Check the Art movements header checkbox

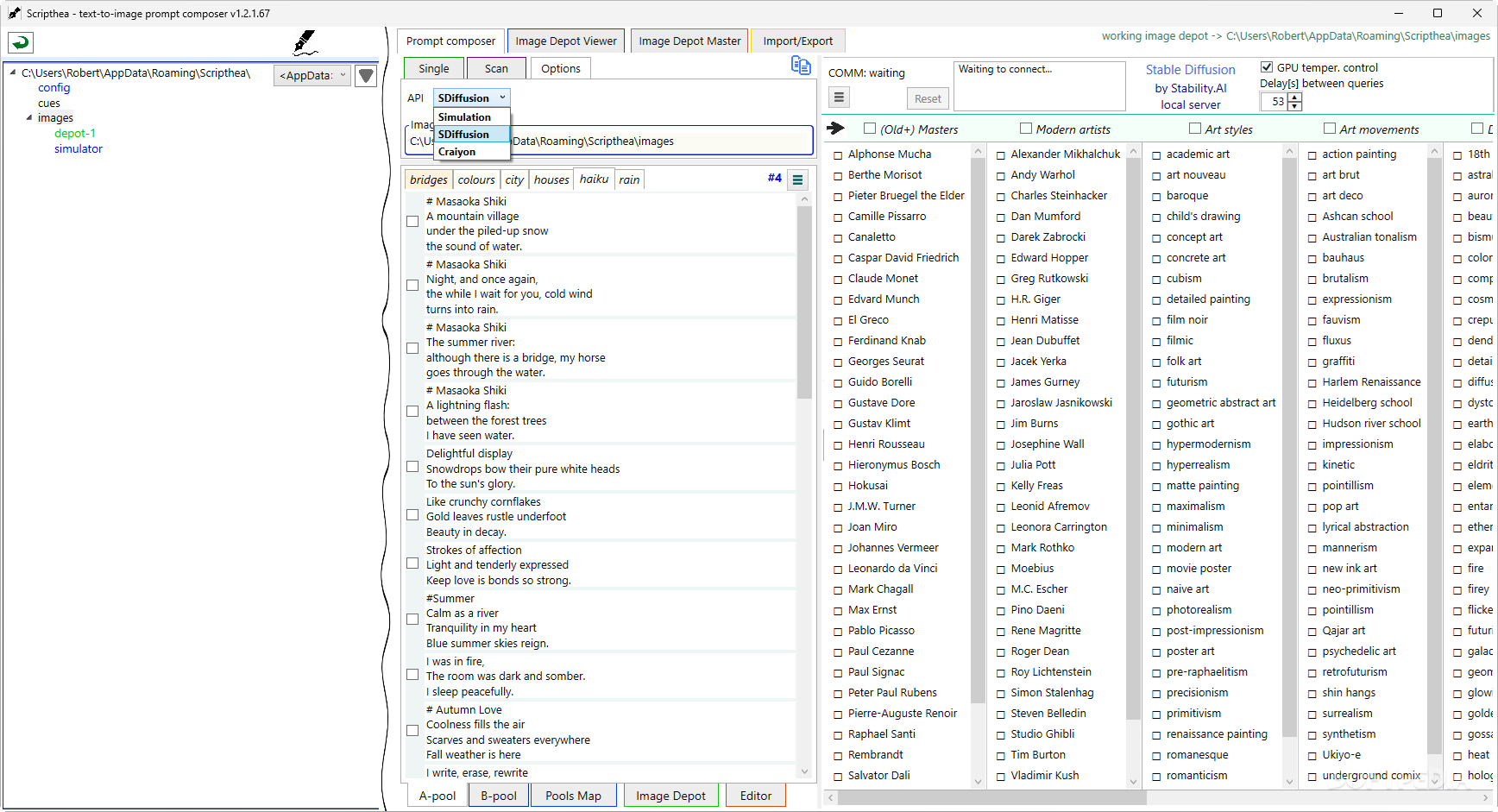(x=1330, y=129)
